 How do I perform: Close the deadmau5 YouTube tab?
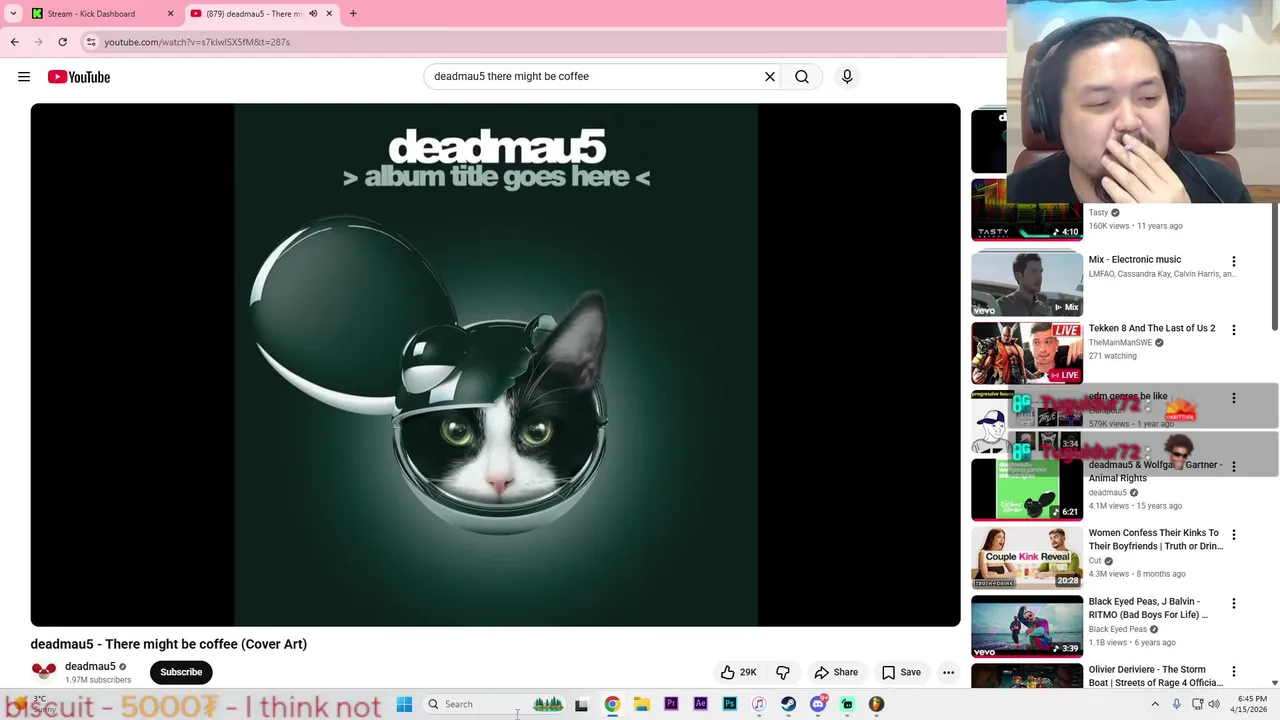point(329,14)
